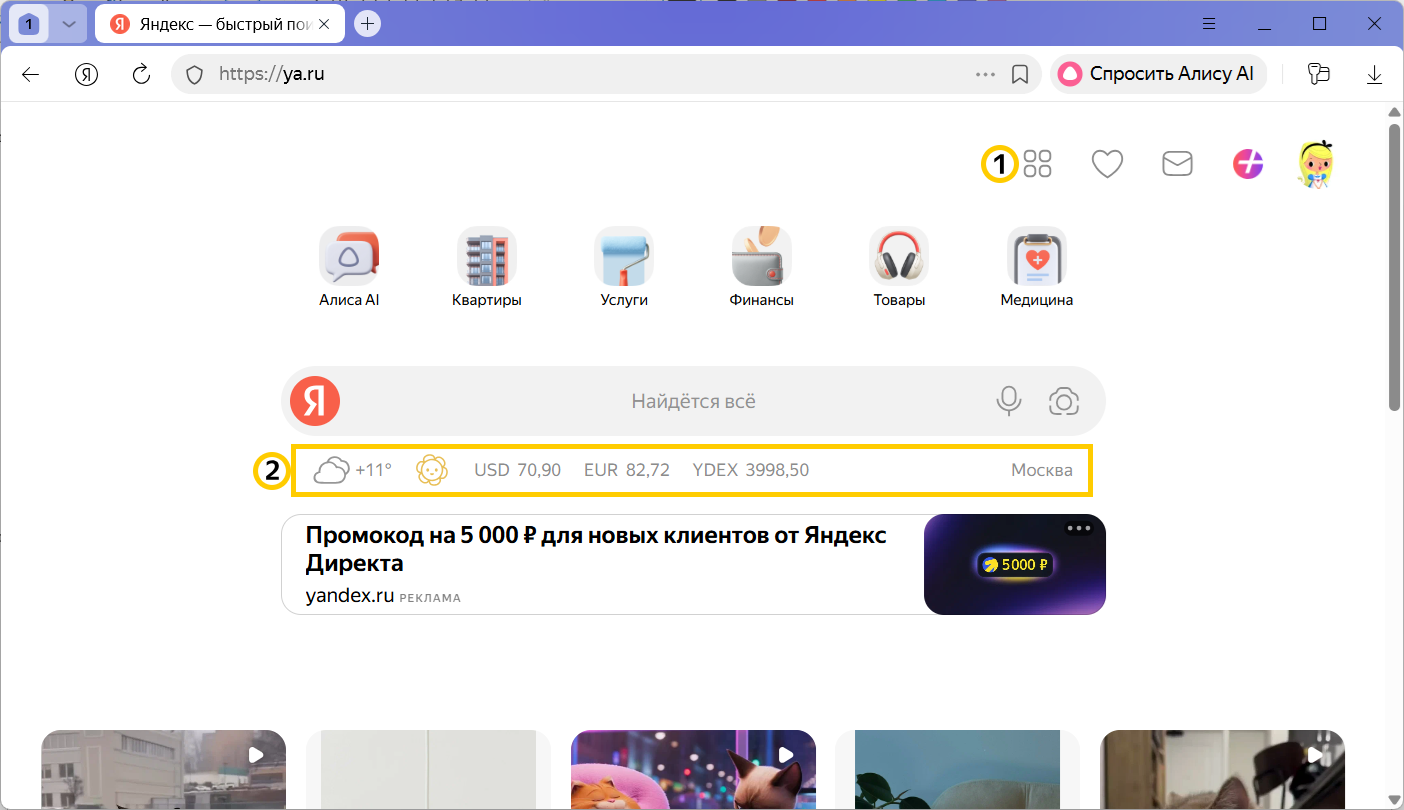
Task: Open weather showing +11°
Action: tap(353, 470)
